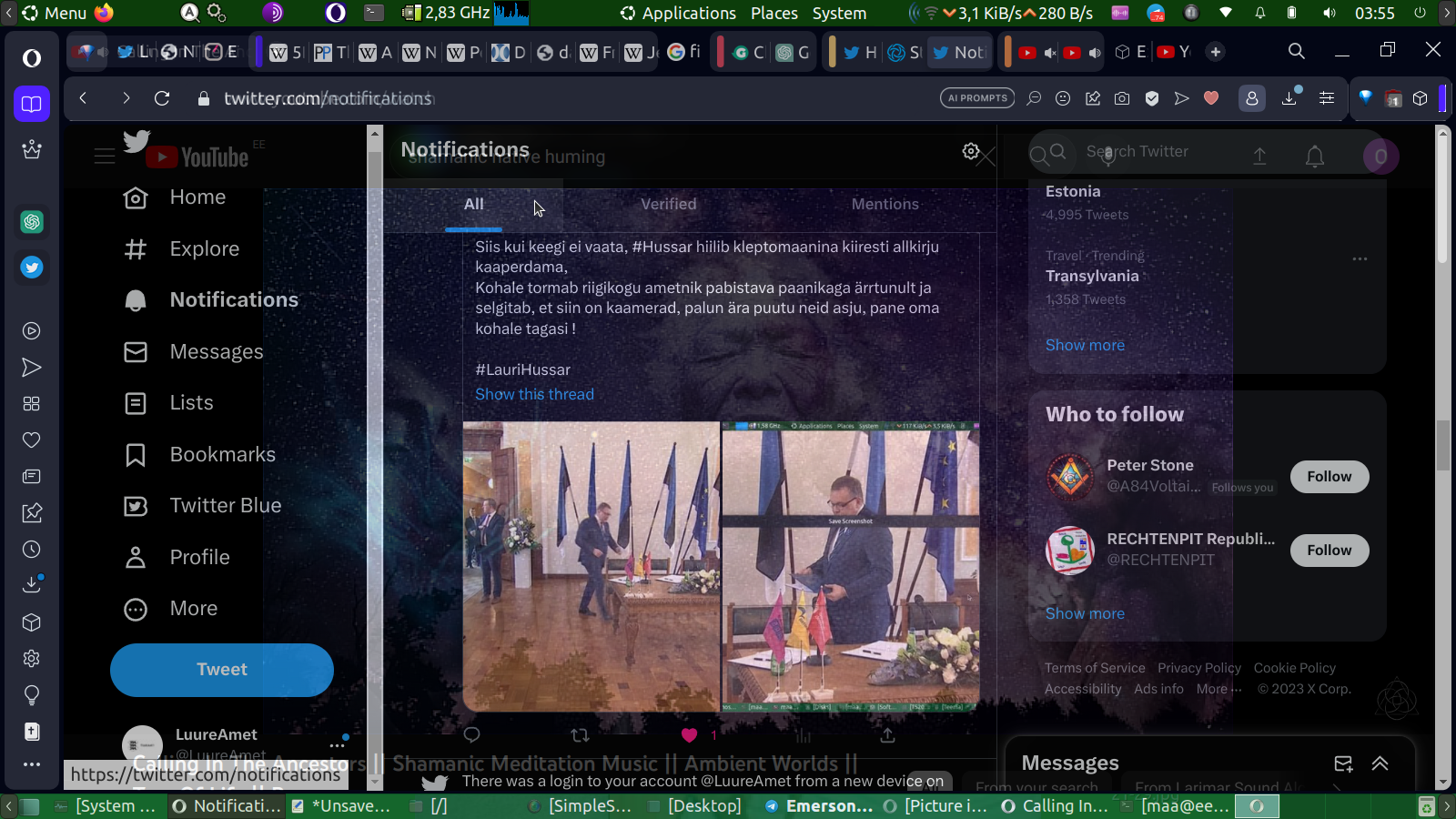
Task: Compose a new message in Messages drawer
Action: click(1343, 763)
